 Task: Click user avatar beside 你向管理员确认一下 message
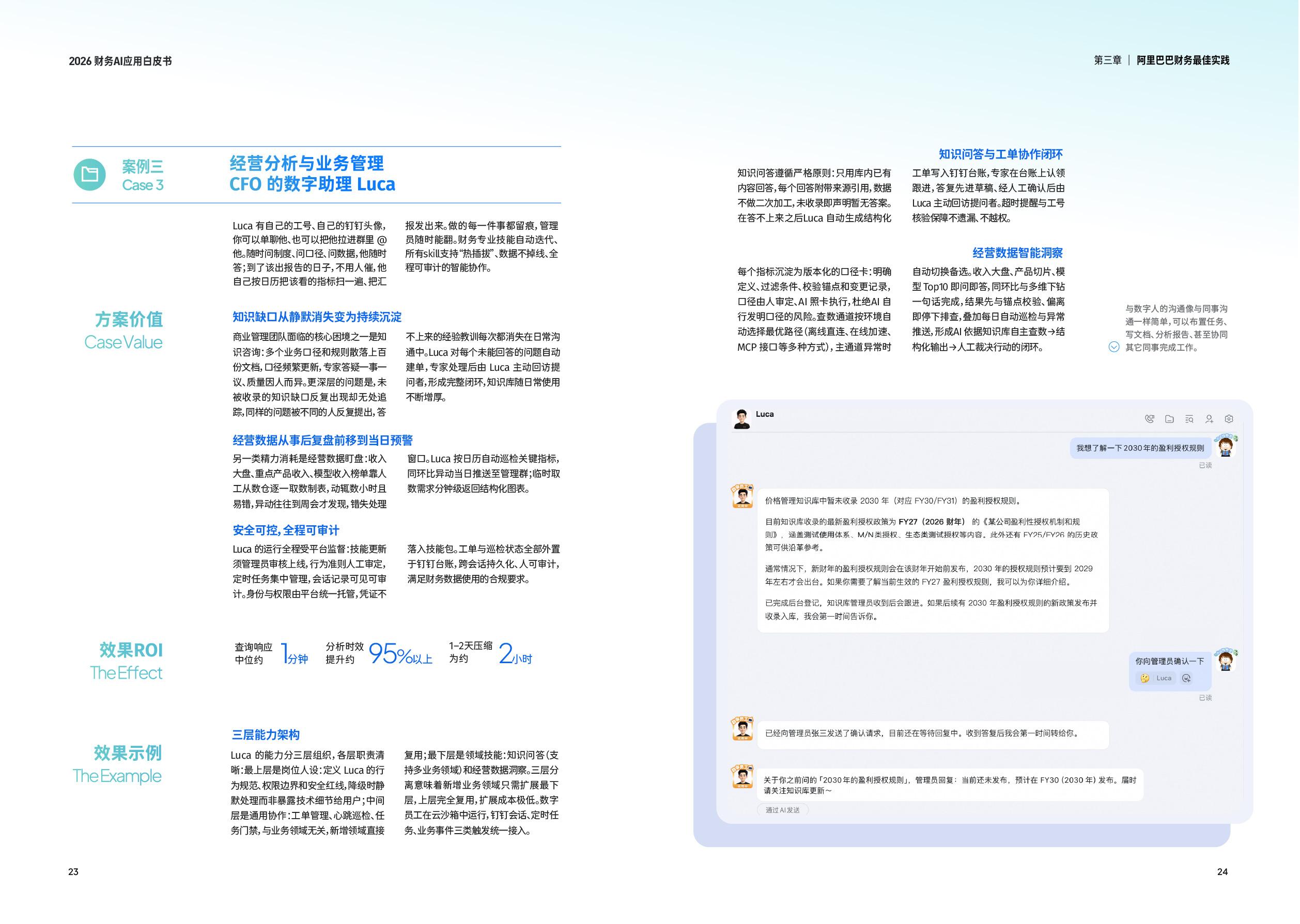tap(1226, 660)
